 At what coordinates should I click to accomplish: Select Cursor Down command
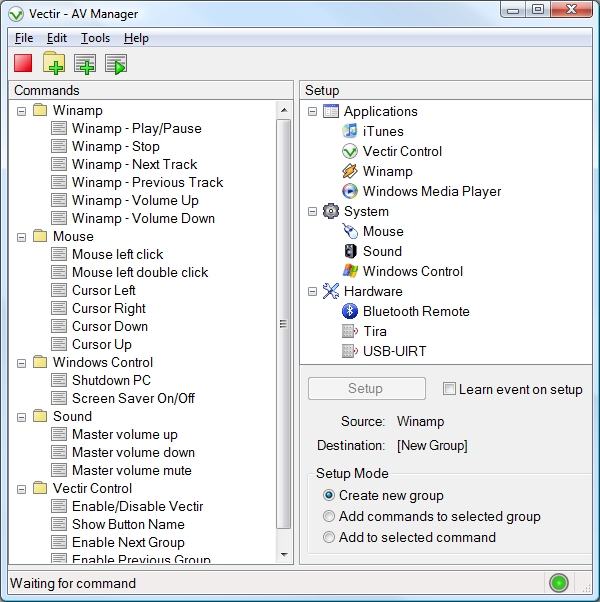click(x=110, y=326)
